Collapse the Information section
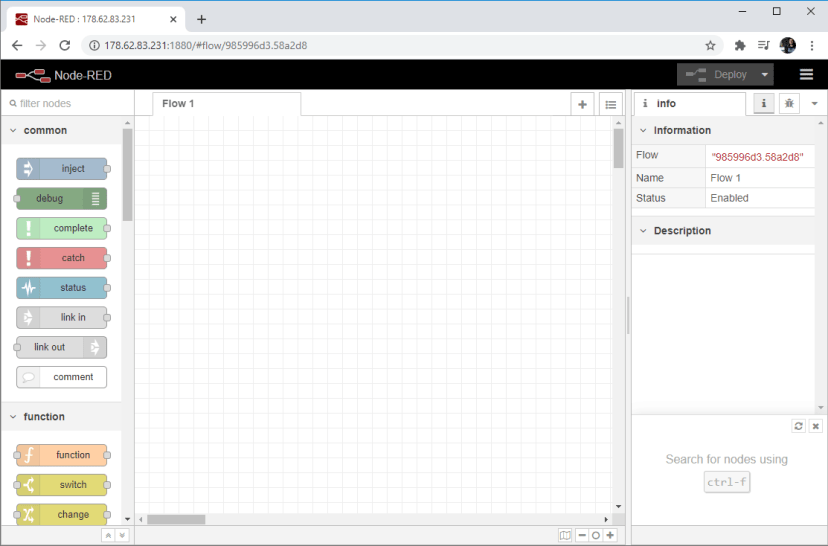828x546 pixels. point(681,131)
